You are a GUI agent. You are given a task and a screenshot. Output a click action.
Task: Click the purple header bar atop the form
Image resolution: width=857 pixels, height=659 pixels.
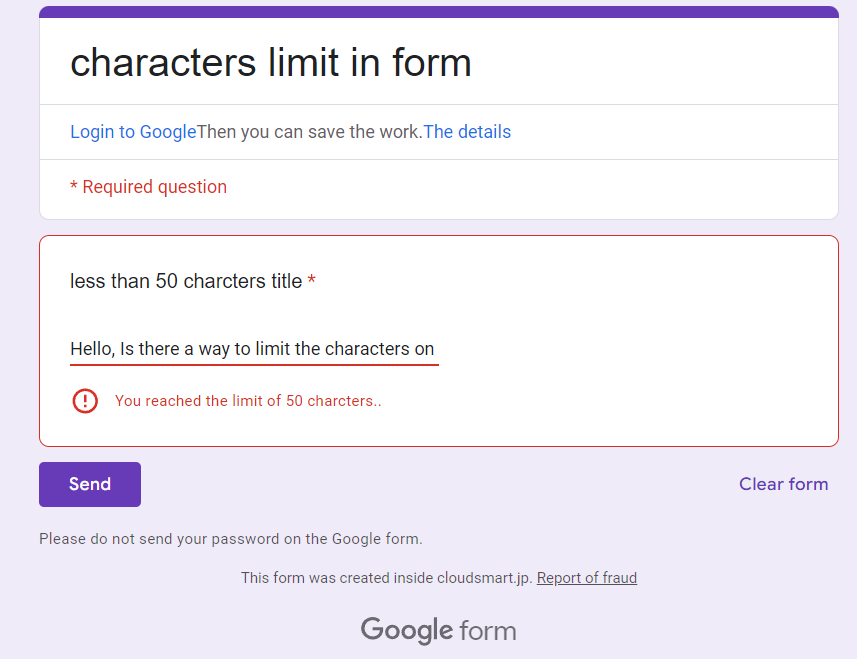tap(438, 12)
